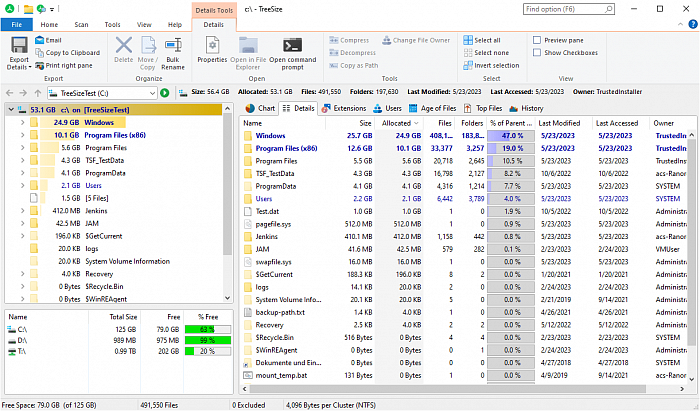Navigate back with left arrow
This screenshot has width=700, height=411.
[x=10, y=93]
